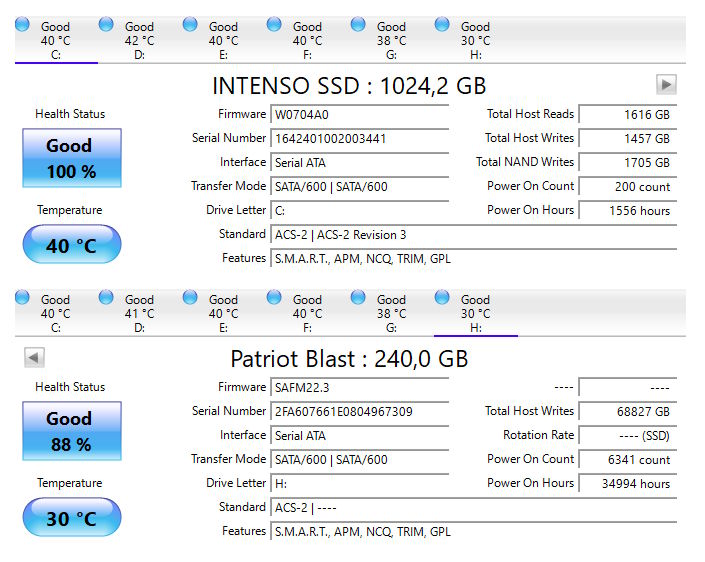Select E: drive tab above INTENSO SSD title
The height and width of the screenshot is (562, 705).
tap(223, 41)
